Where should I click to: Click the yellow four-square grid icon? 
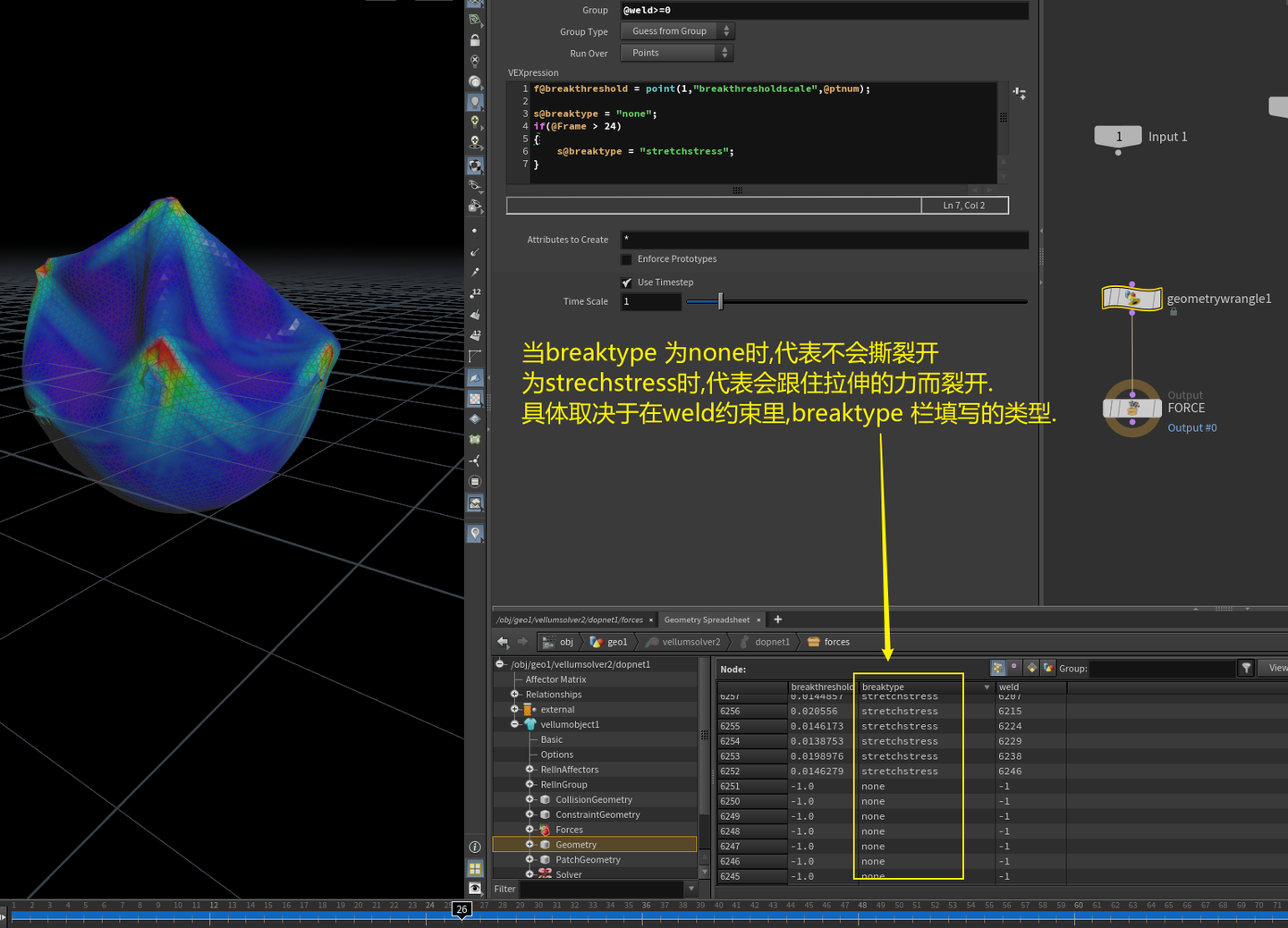point(475,868)
